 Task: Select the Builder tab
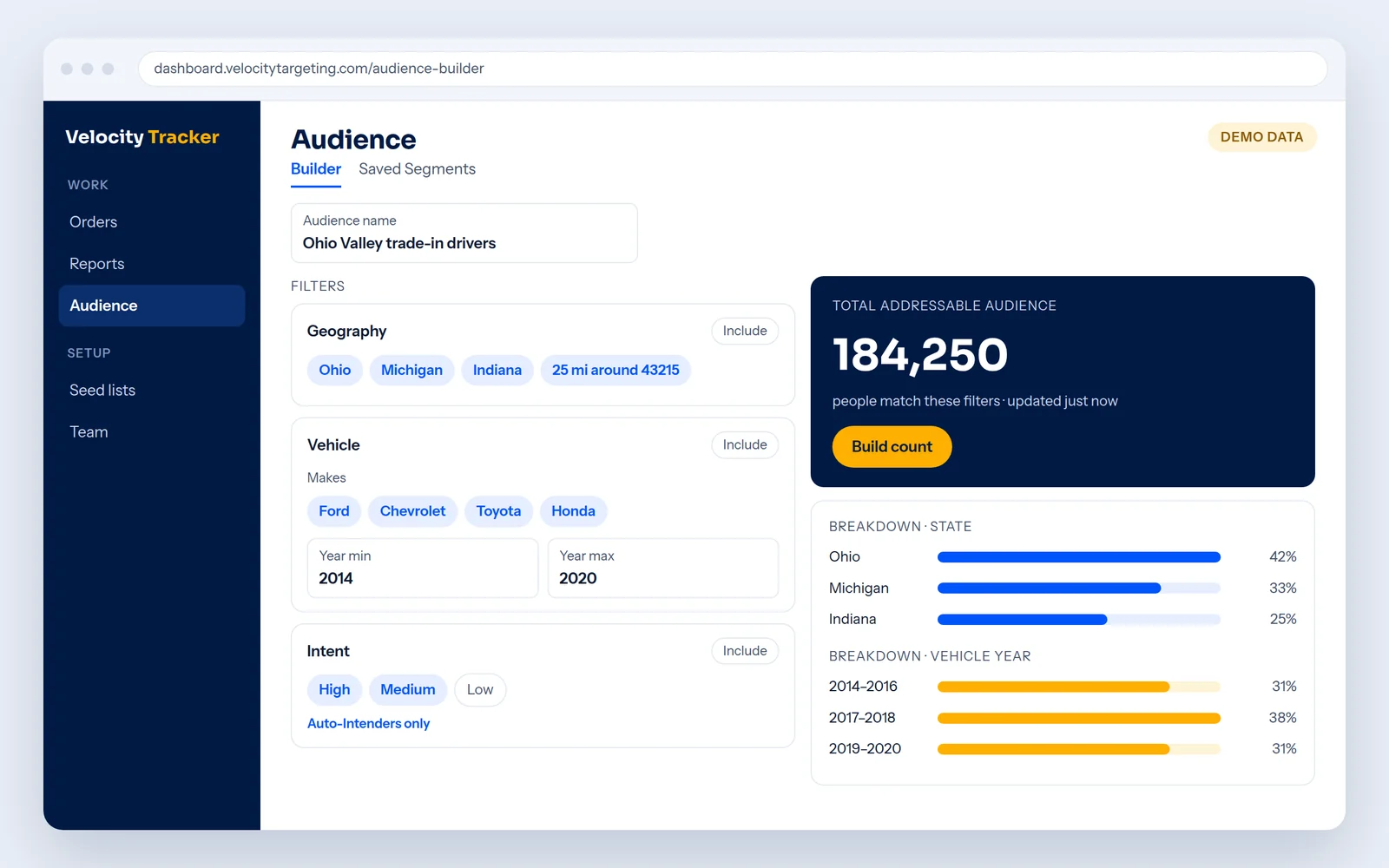pos(316,169)
